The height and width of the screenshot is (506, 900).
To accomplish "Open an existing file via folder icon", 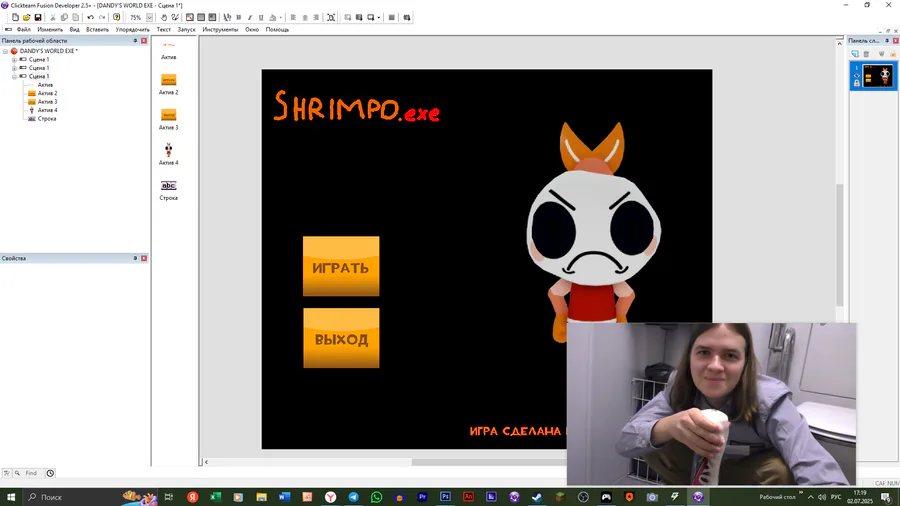I will click(x=26, y=17).
